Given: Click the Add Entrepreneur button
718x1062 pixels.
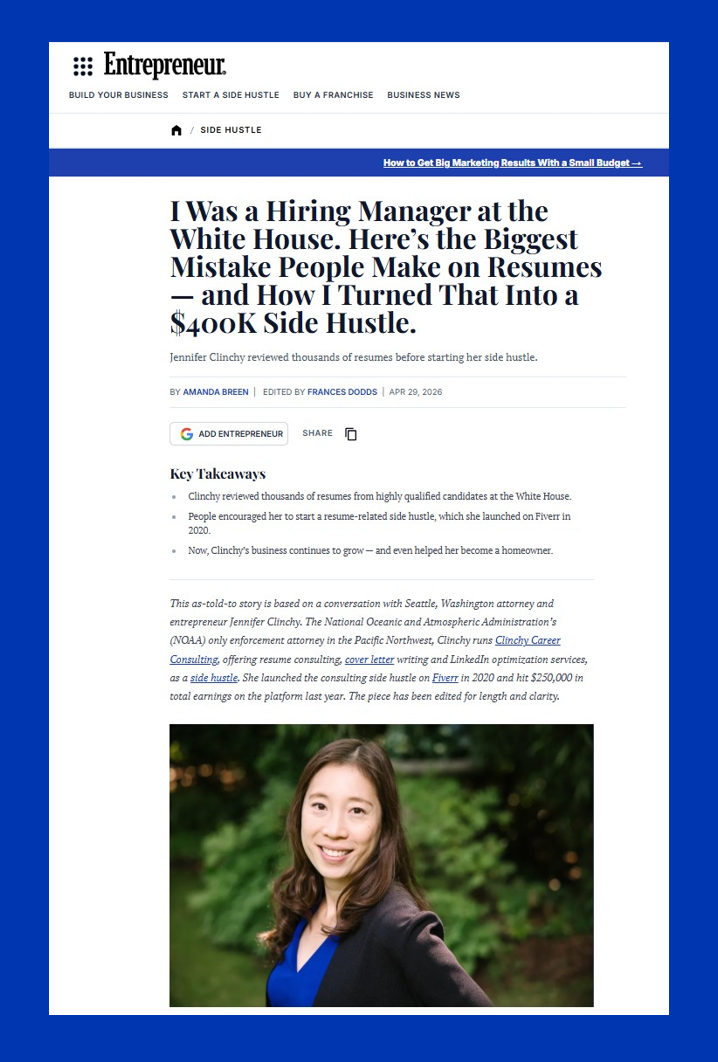Looking at the screenshot, I should [x=229, y=433].
